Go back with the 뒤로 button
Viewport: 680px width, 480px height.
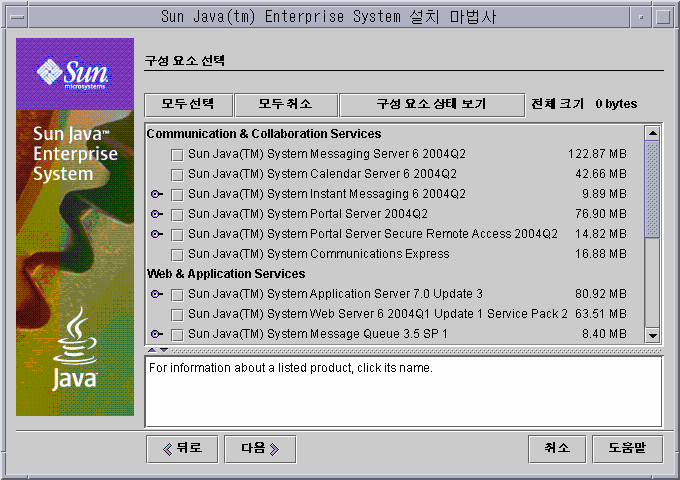(182, 449)
